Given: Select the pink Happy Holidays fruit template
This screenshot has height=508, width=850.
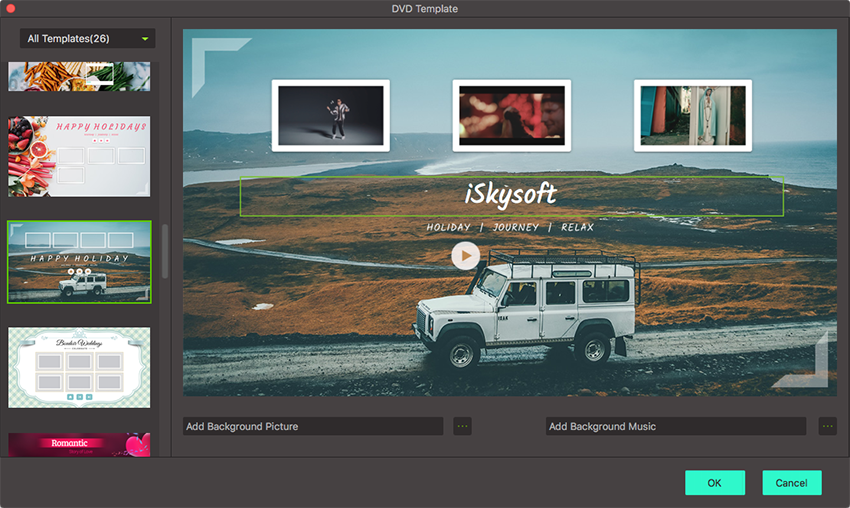Looking at the screenshot, I should tap(79, 156).
